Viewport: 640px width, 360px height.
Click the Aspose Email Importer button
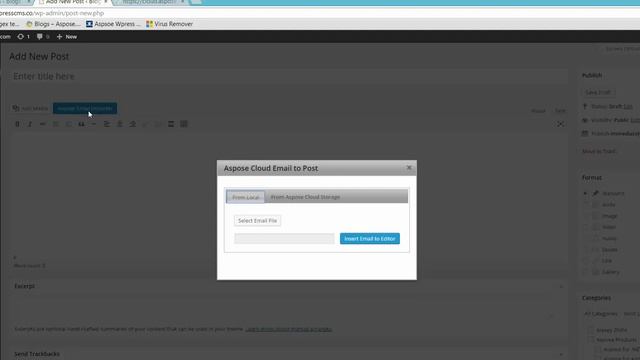tap(85, 109)
